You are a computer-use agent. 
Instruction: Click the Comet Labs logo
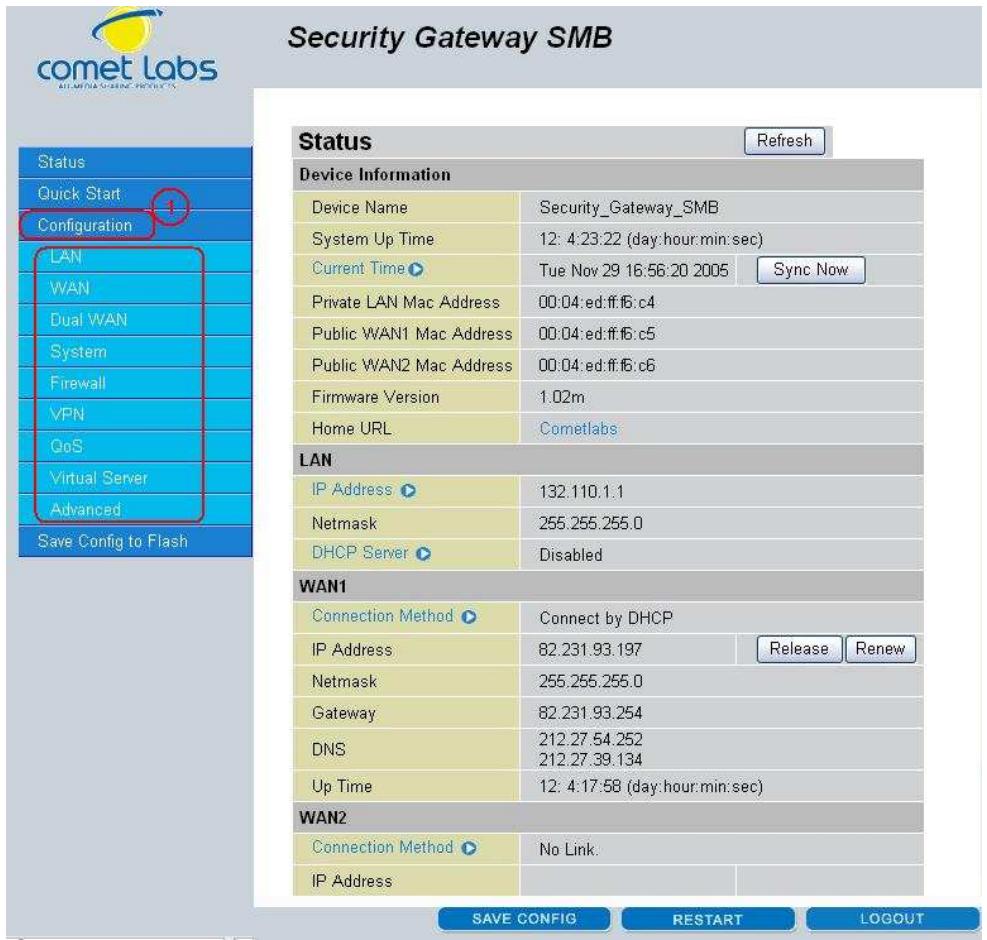pyautogui.click(x=128, y=49)
